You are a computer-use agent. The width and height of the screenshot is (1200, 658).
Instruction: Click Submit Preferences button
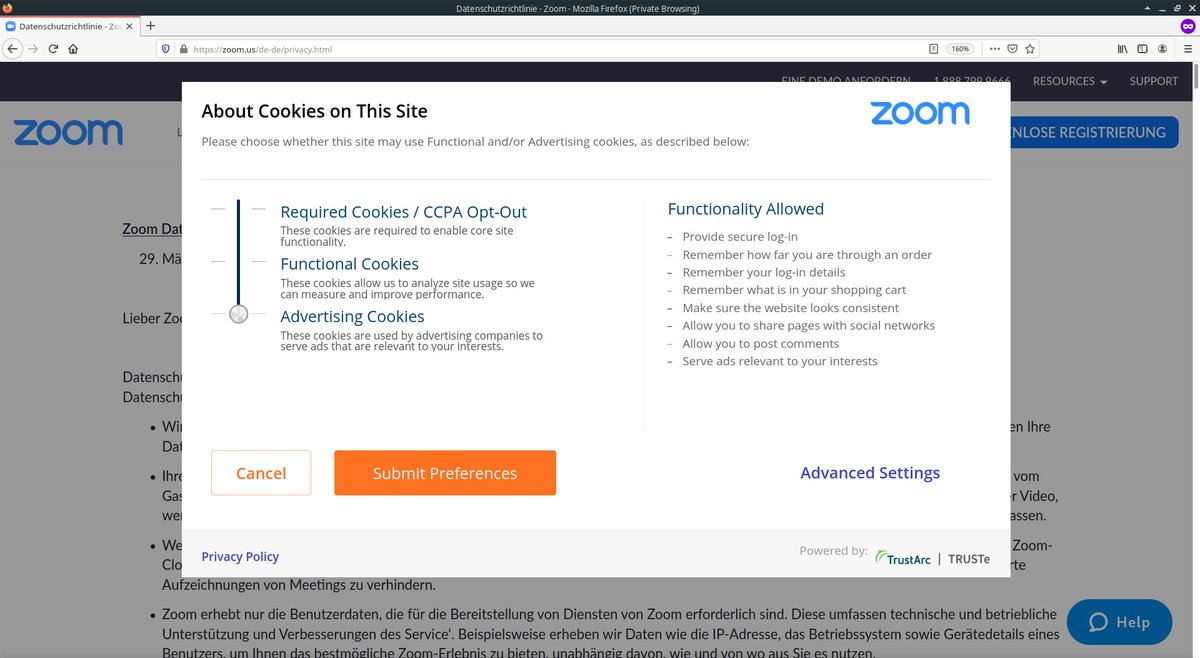(x=445, y=473)
